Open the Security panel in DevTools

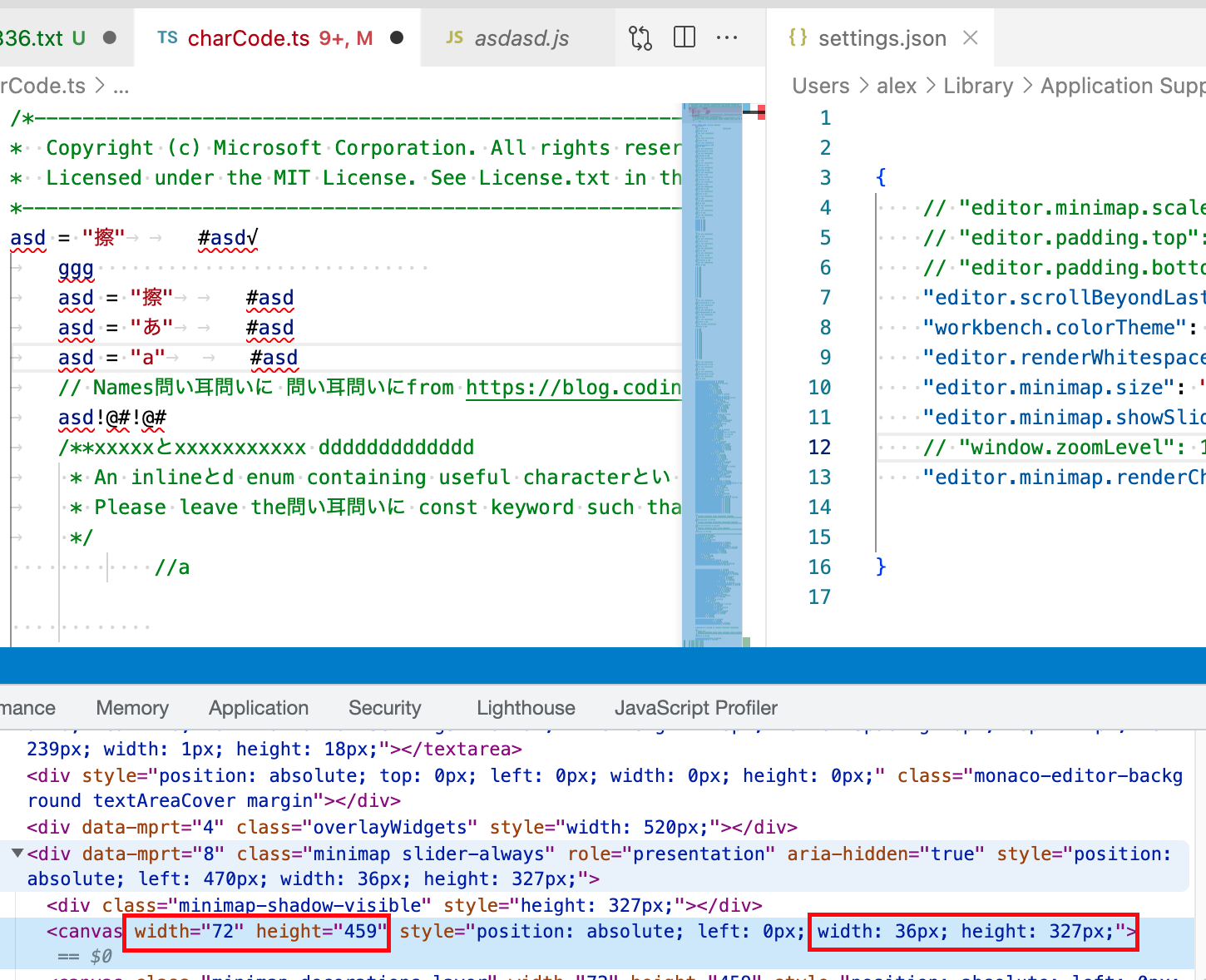384,708
